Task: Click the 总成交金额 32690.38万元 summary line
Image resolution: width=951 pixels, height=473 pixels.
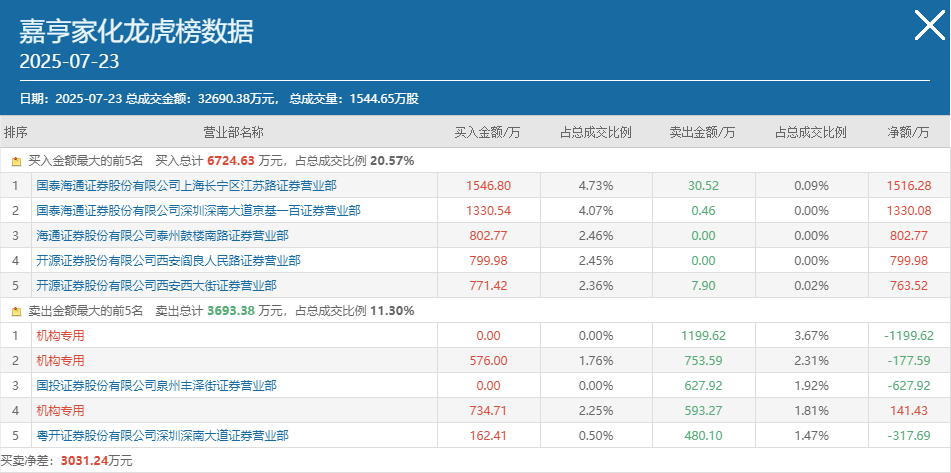Action: coord(219,99)
